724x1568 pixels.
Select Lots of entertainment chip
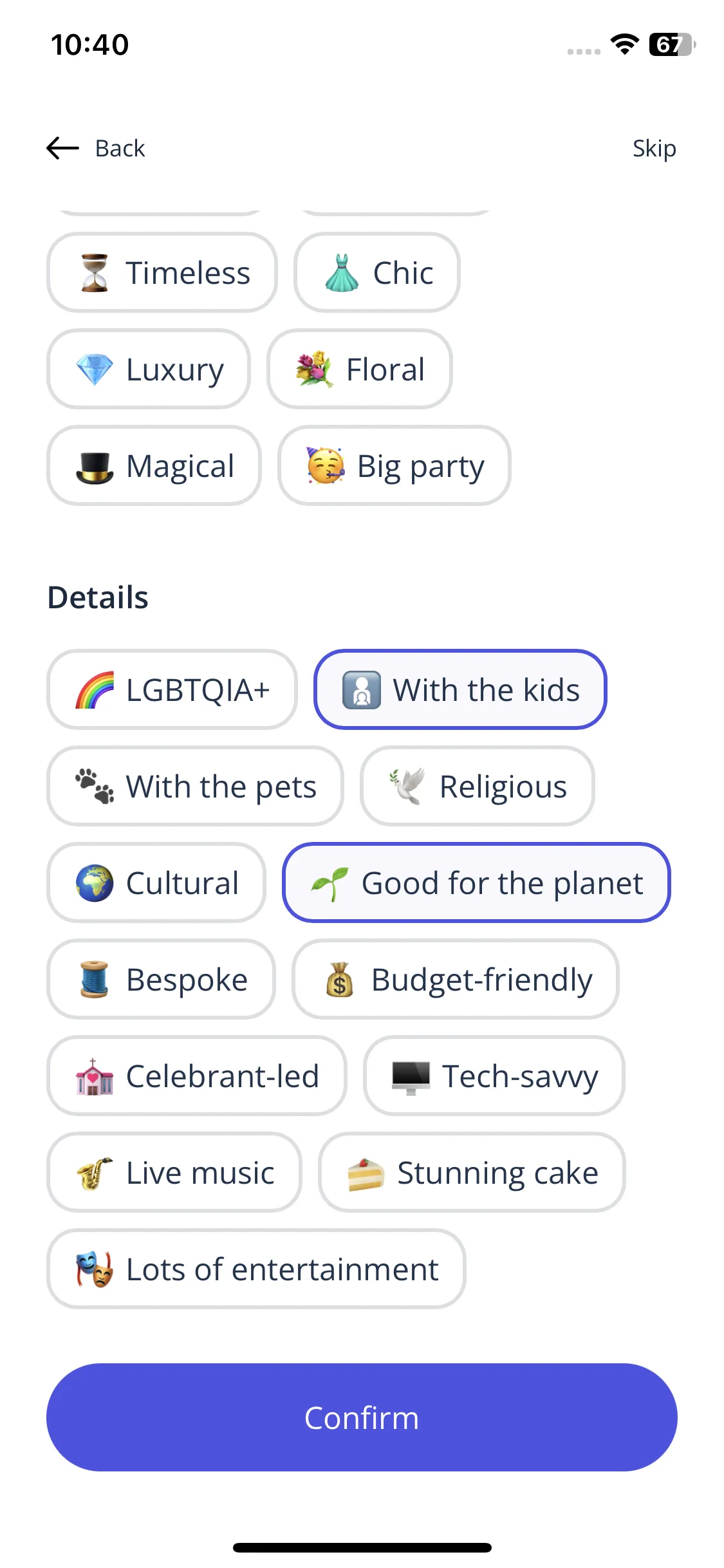point(256,1269)
